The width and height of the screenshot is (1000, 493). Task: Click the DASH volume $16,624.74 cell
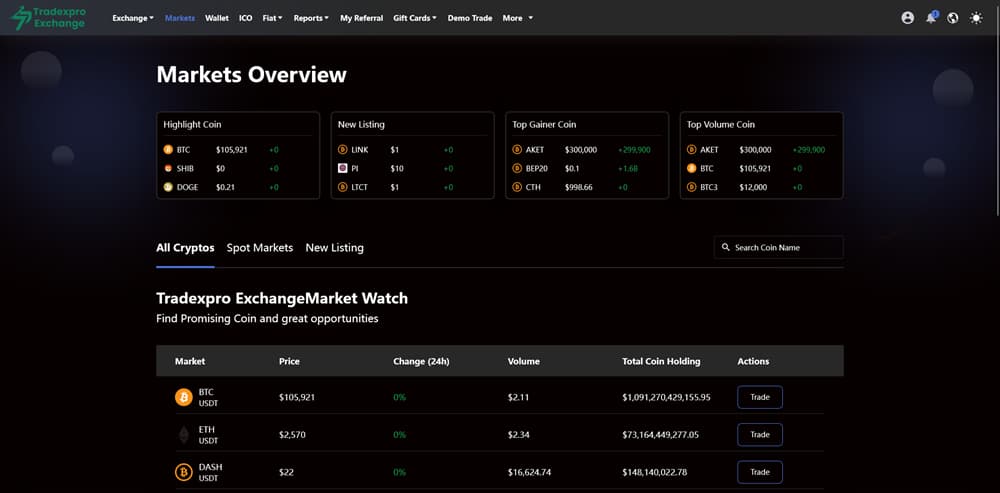pos(529,473)
